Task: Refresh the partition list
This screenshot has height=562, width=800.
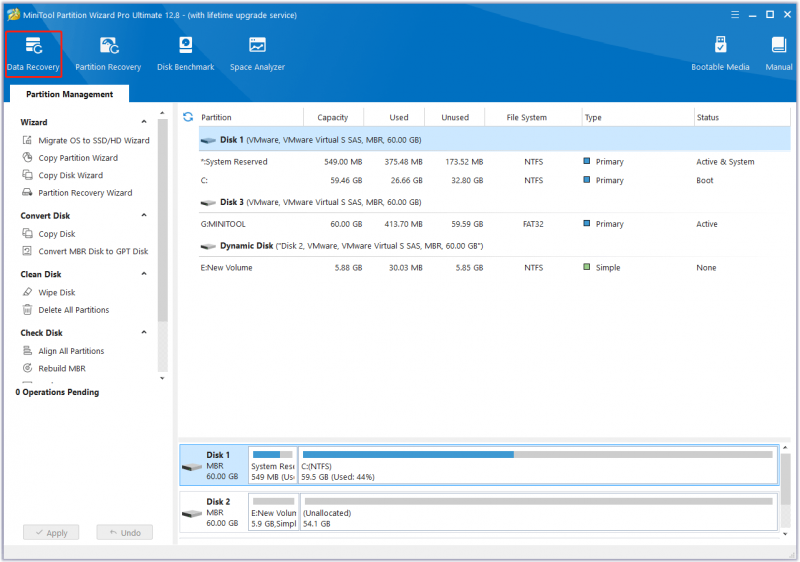Action: point(188,117)
